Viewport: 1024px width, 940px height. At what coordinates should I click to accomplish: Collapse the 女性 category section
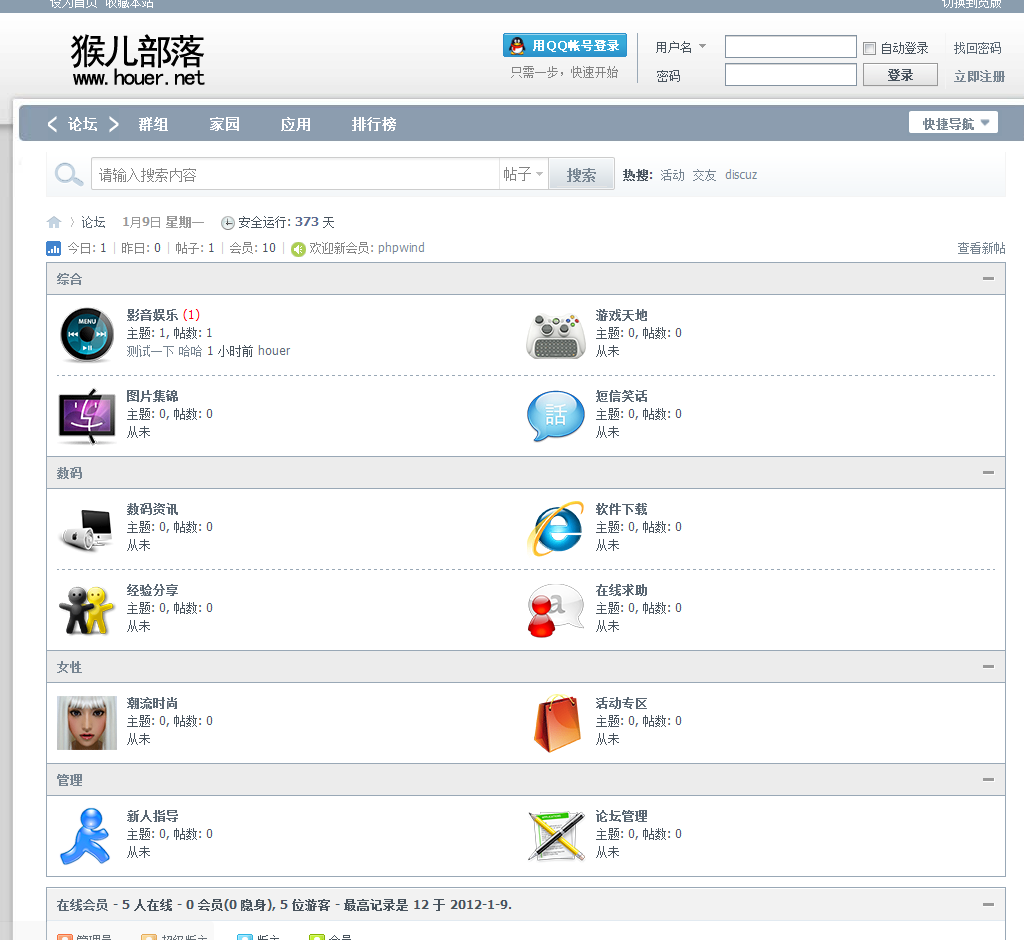click(x=988, y=667)
